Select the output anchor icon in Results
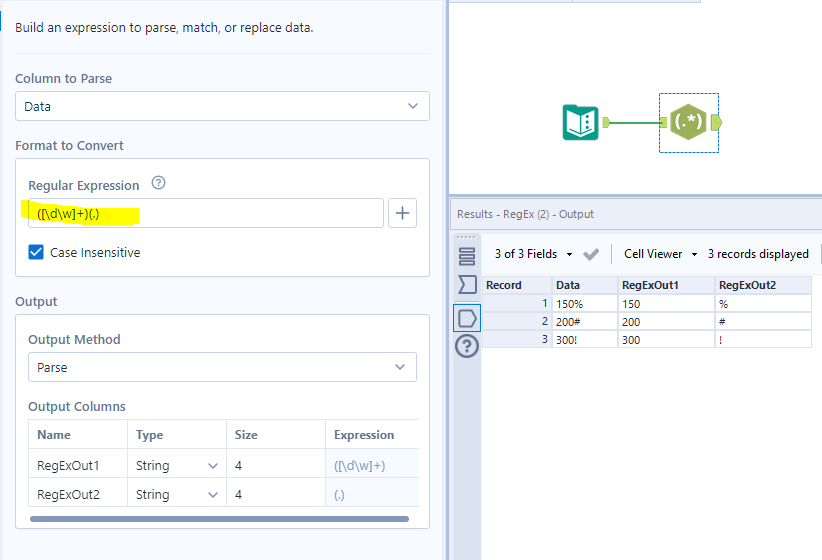This screenshot has height=560, width=822. (x=467, y=318)
